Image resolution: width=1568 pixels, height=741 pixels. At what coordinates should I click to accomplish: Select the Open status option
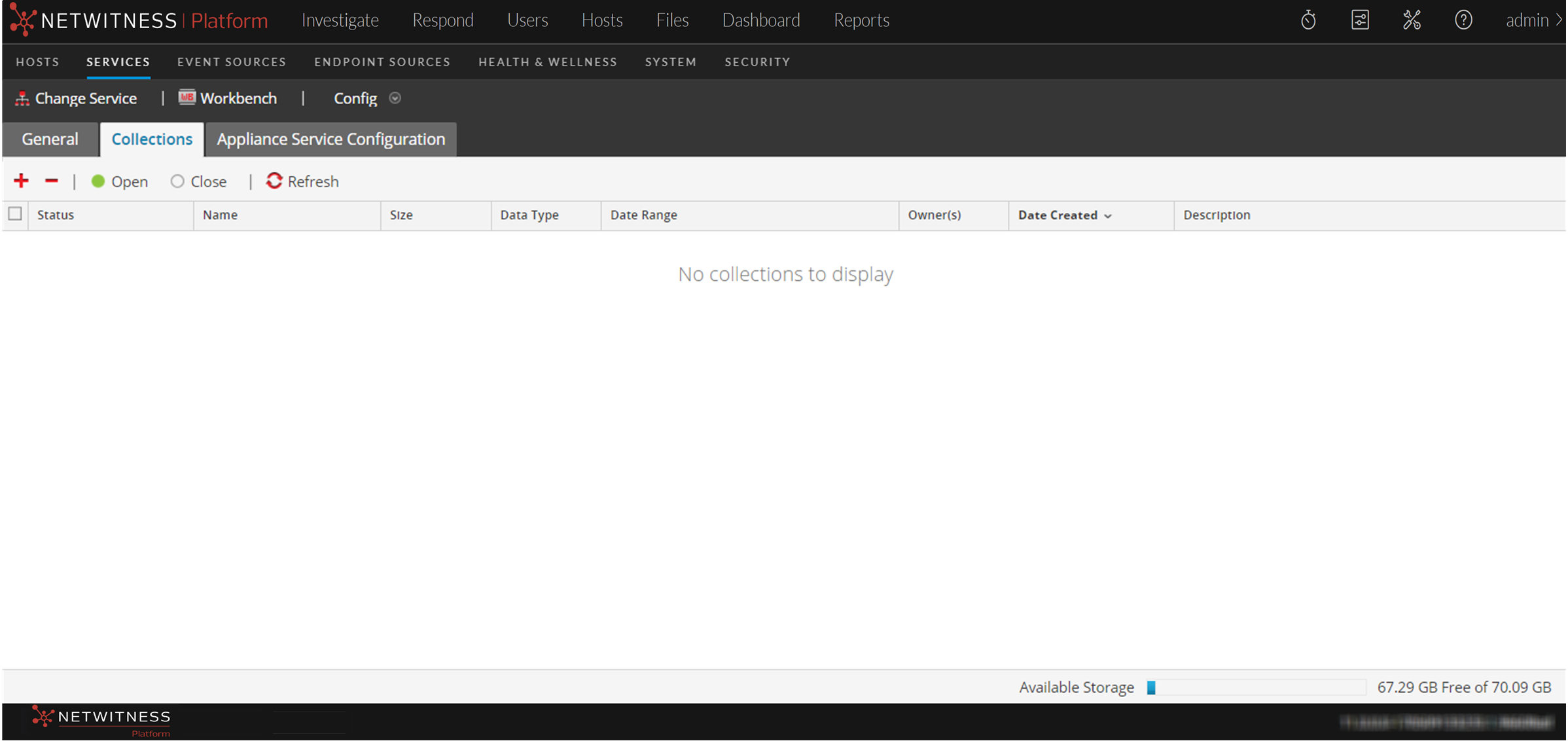(98, 181)
